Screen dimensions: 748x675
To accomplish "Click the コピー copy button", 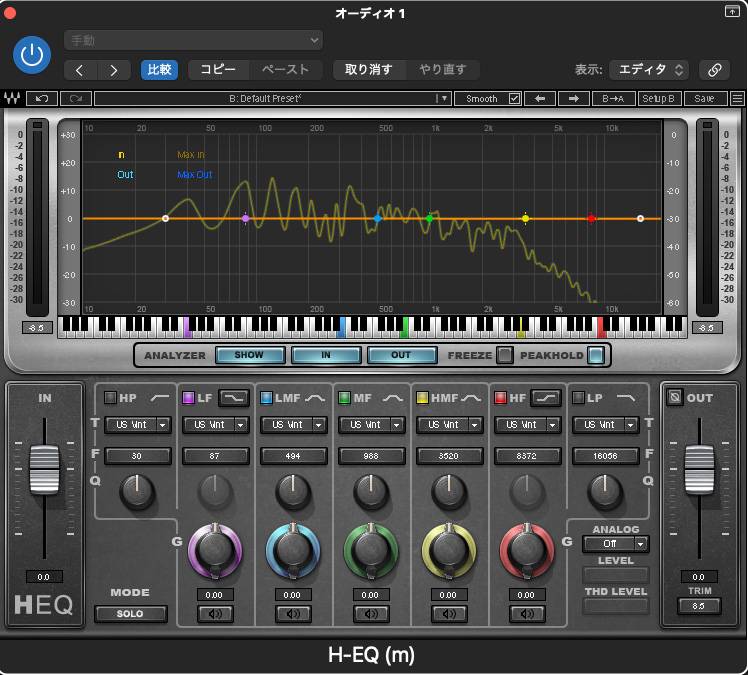I will tap(218, 70).
